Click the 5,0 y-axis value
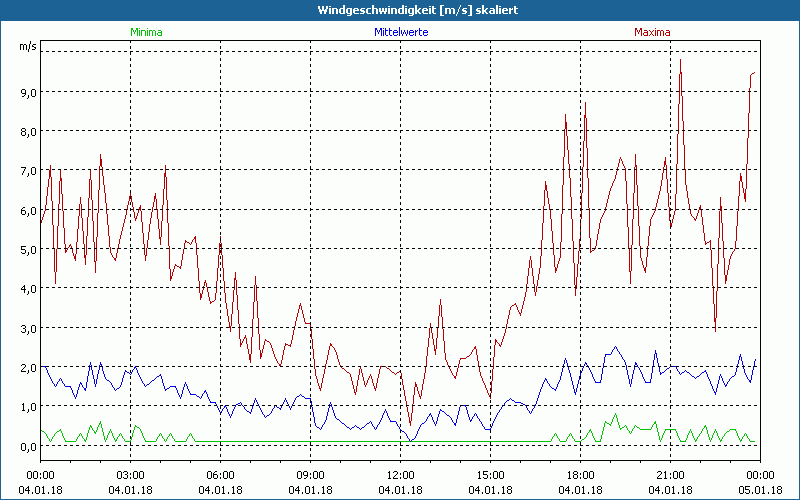This screenshot has width=800, height=500. click(x=28, y=249)
